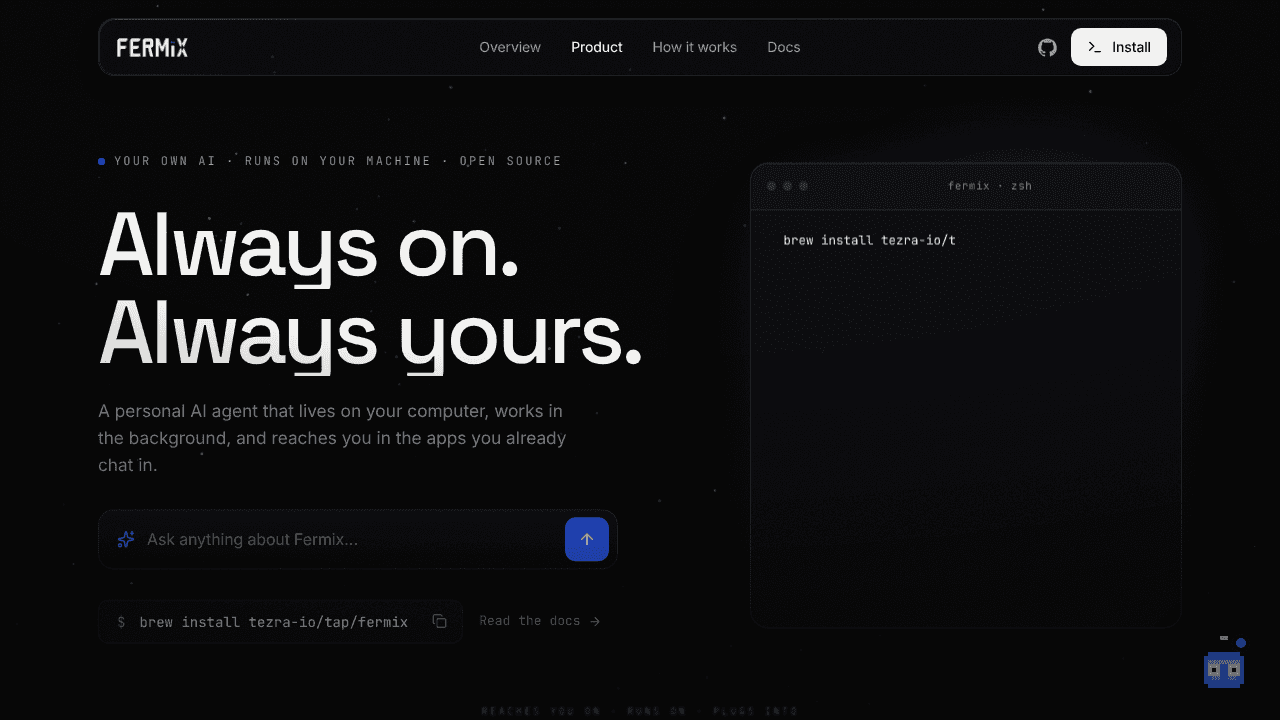This screenshot has width=1280, height=720.
Task: Submit question with the blue arrow button
Action: click(587, 539)
